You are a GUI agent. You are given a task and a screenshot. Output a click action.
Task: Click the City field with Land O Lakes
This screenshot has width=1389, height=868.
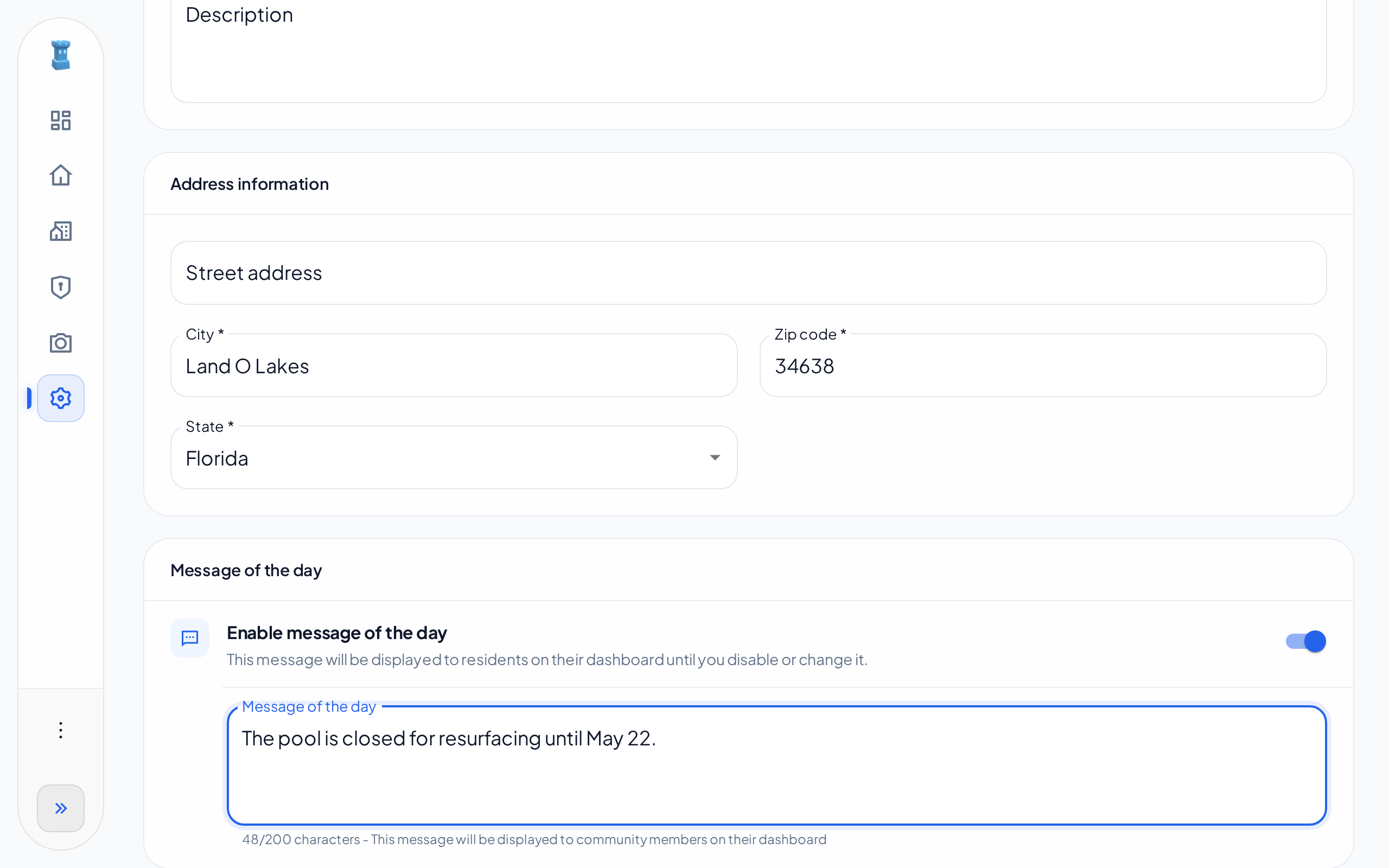454,366
